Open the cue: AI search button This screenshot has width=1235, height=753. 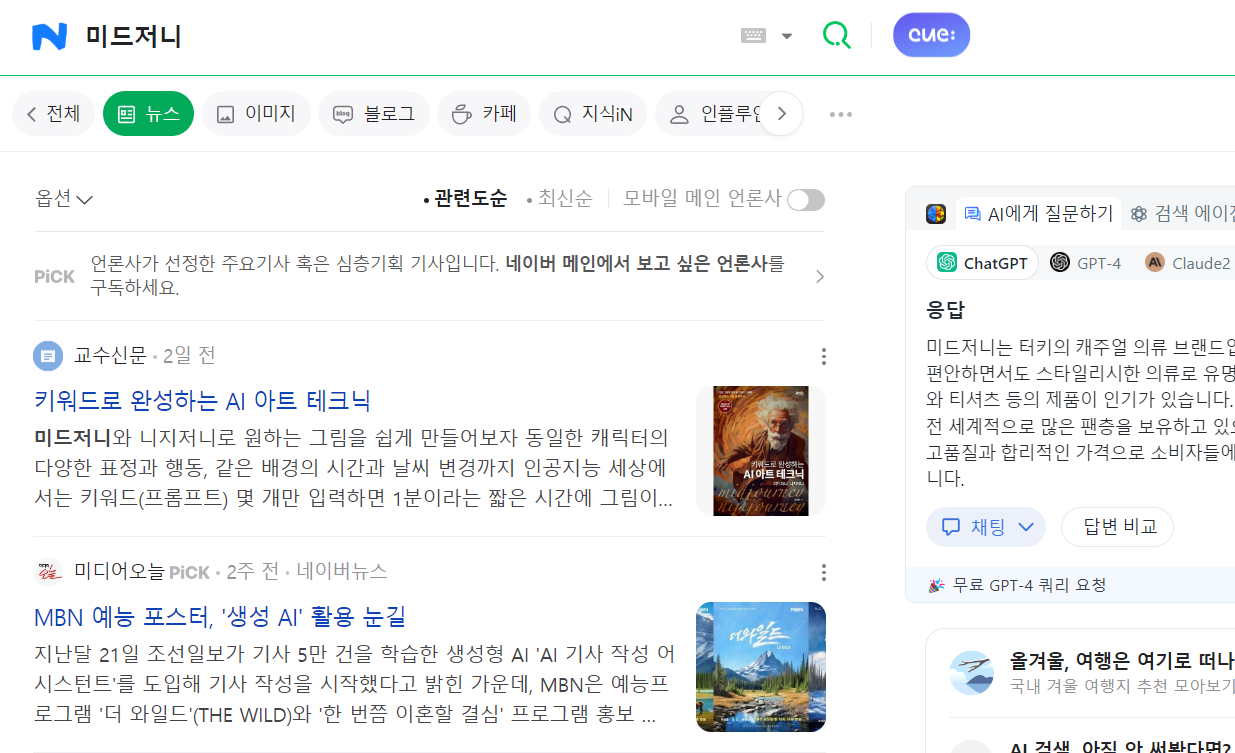click(931, 35)
